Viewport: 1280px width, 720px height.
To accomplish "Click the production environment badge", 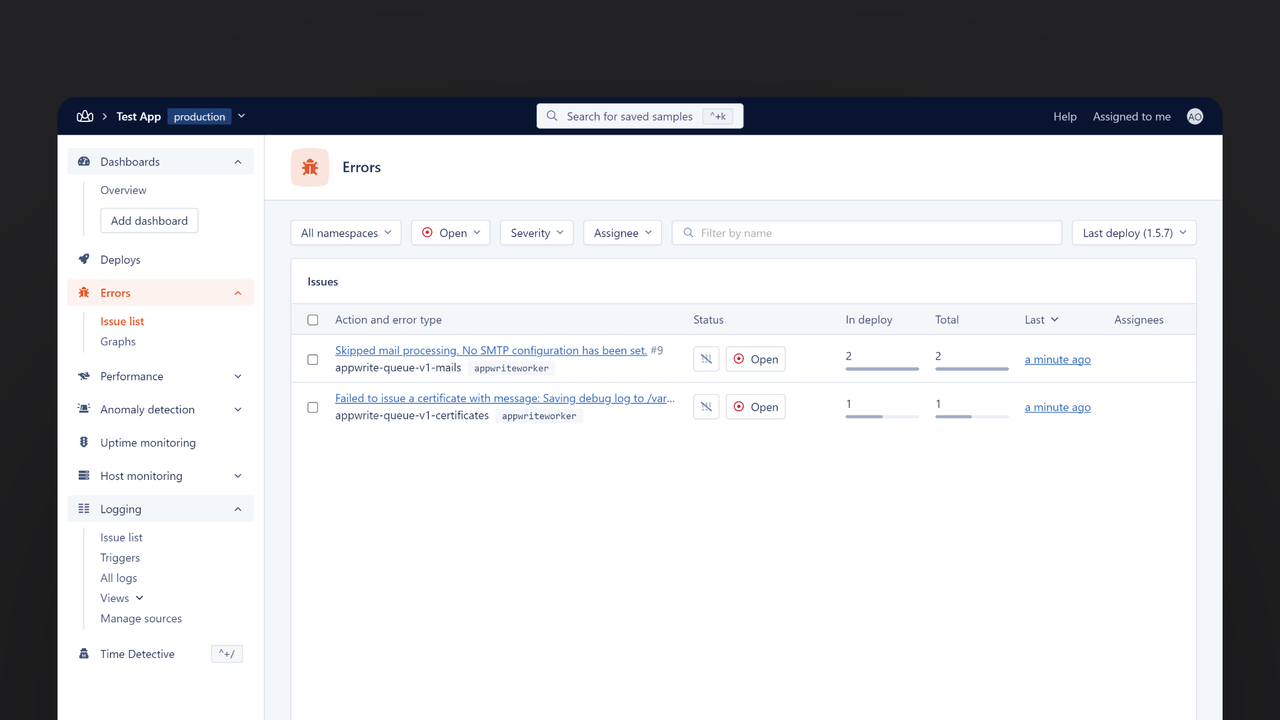I will (x=199, y=117).
